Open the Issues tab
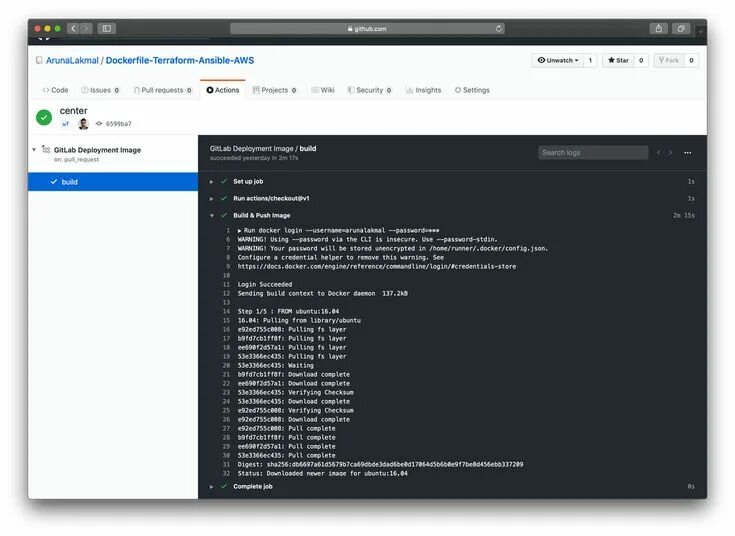This screenshot has height=536, width=735. click(100, 90)
